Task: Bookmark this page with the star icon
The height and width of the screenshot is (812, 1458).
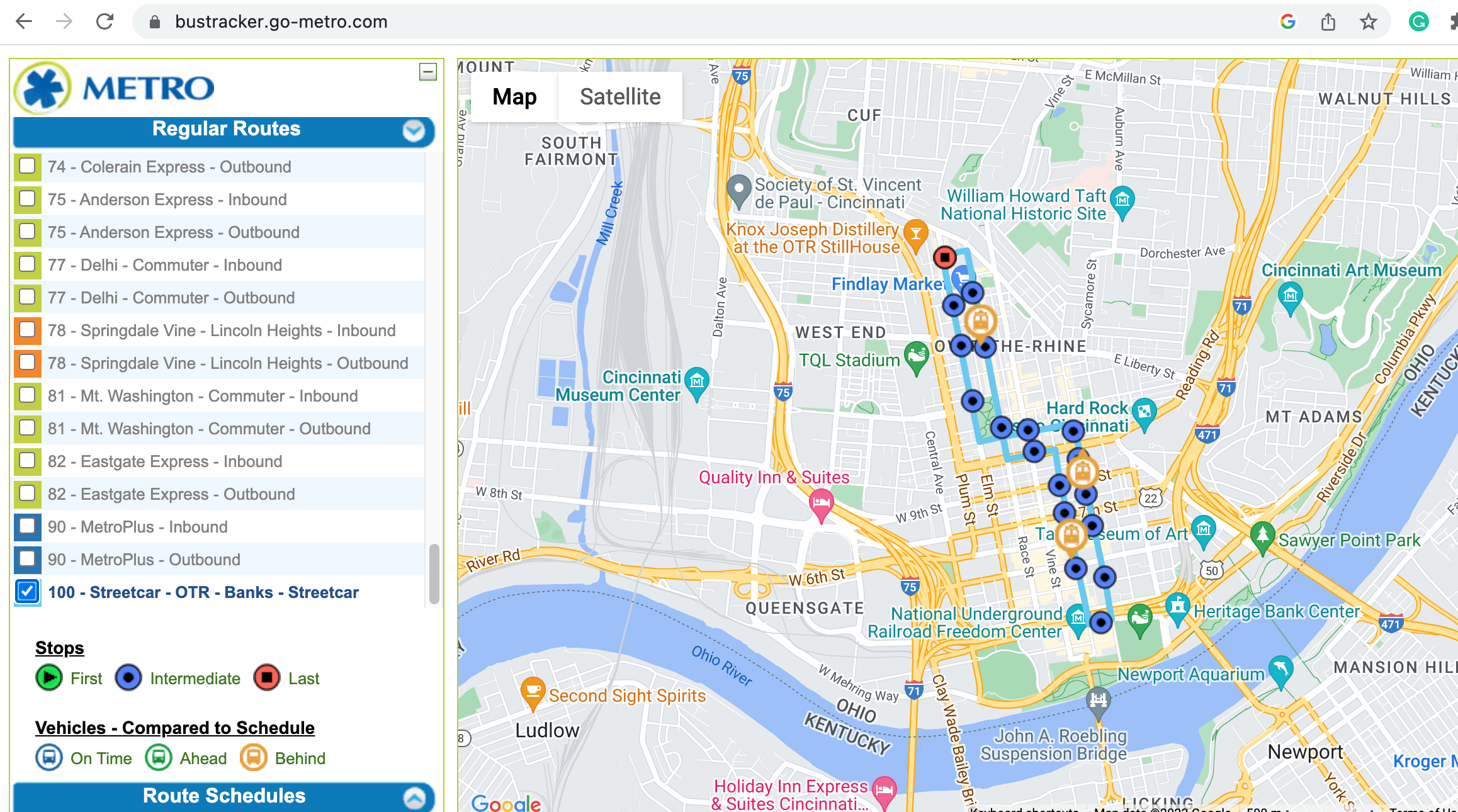Action: tap(1368, 22)
